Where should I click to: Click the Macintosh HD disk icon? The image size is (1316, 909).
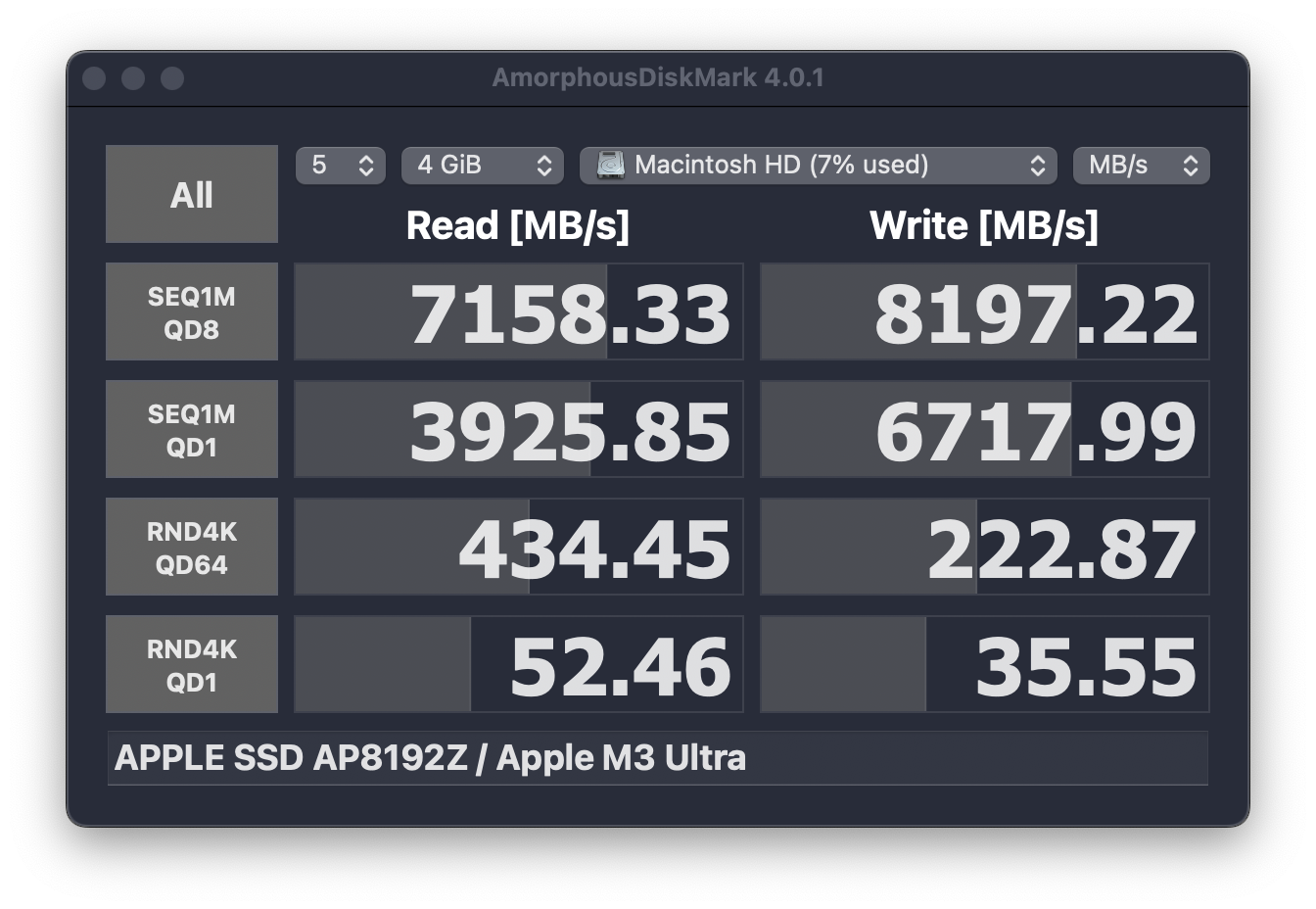click(611, 166)
